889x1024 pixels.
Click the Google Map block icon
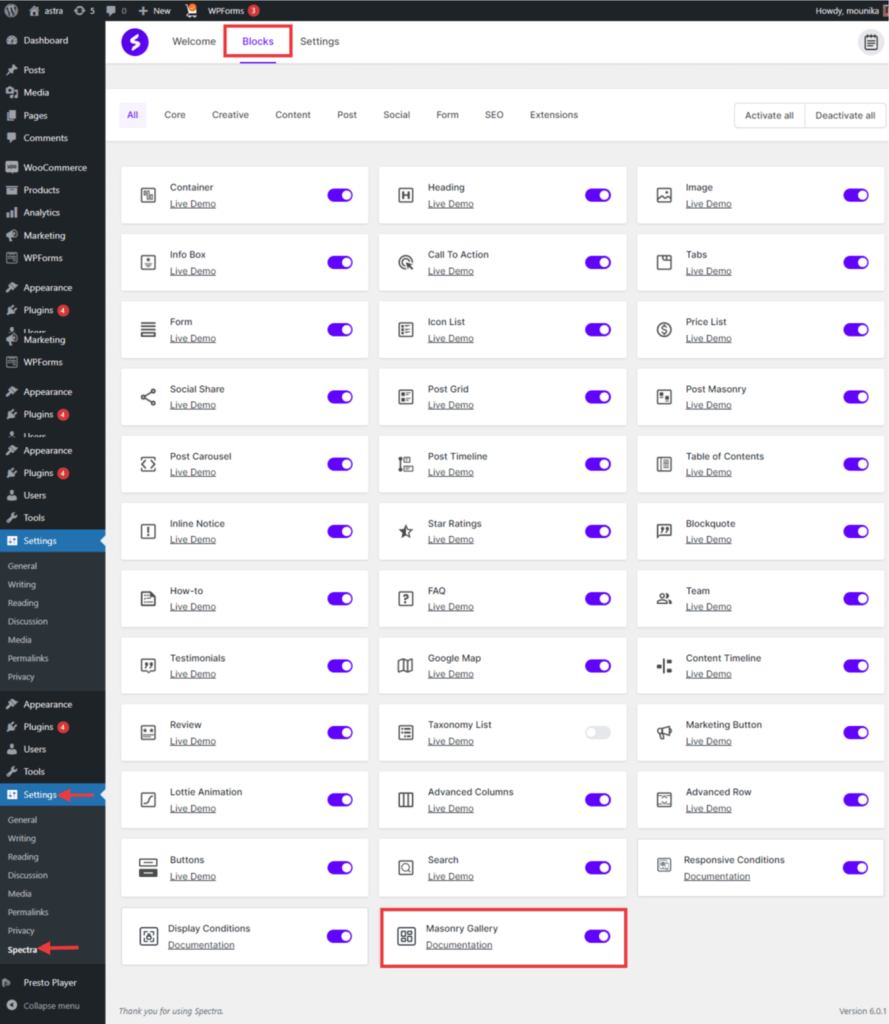[406, 666]
